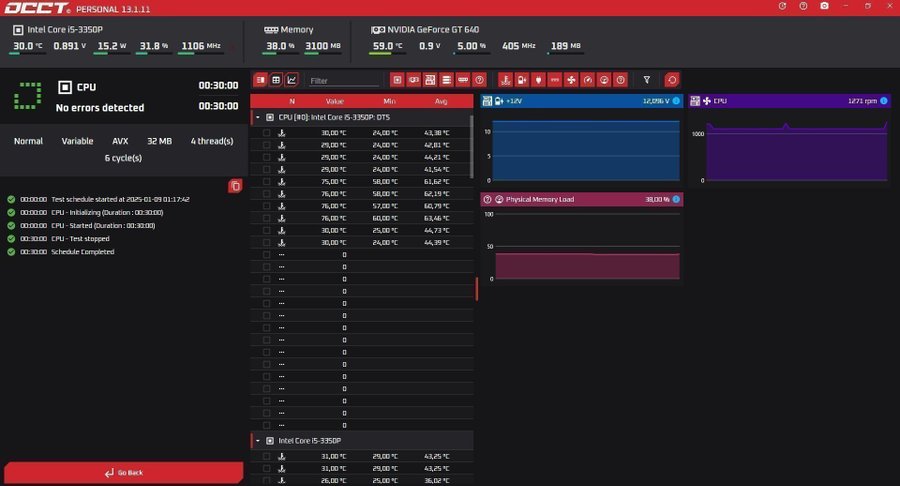Sort table by the Min column
The height and width of the screenshot is (486, 900).
pos(389,101)
